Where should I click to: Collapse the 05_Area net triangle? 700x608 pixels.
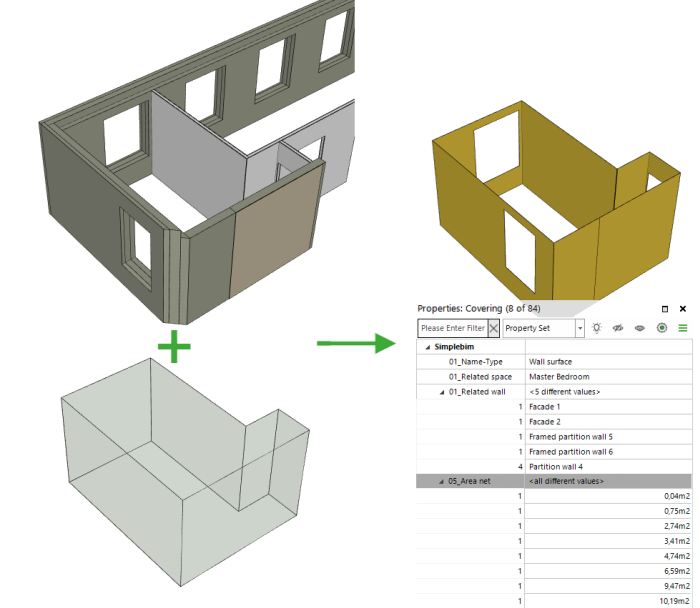(441, 482)
